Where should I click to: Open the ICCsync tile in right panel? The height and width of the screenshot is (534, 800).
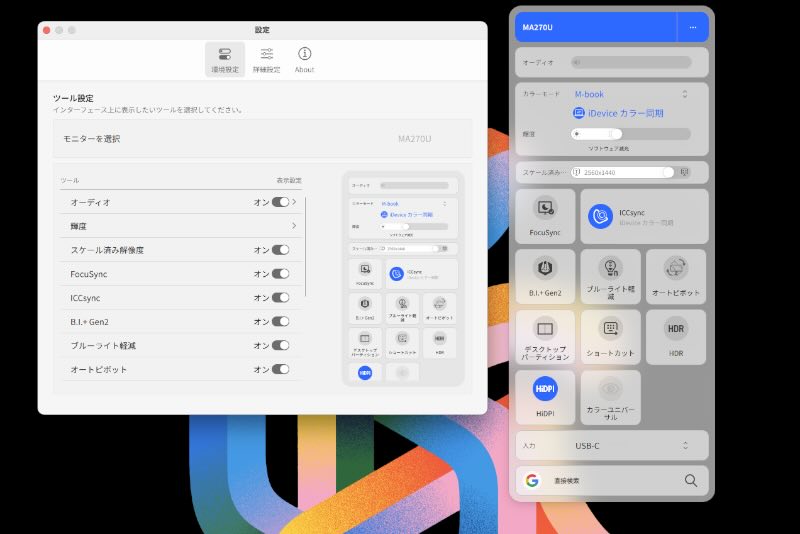pyautogui.click(x=644, y=217)
